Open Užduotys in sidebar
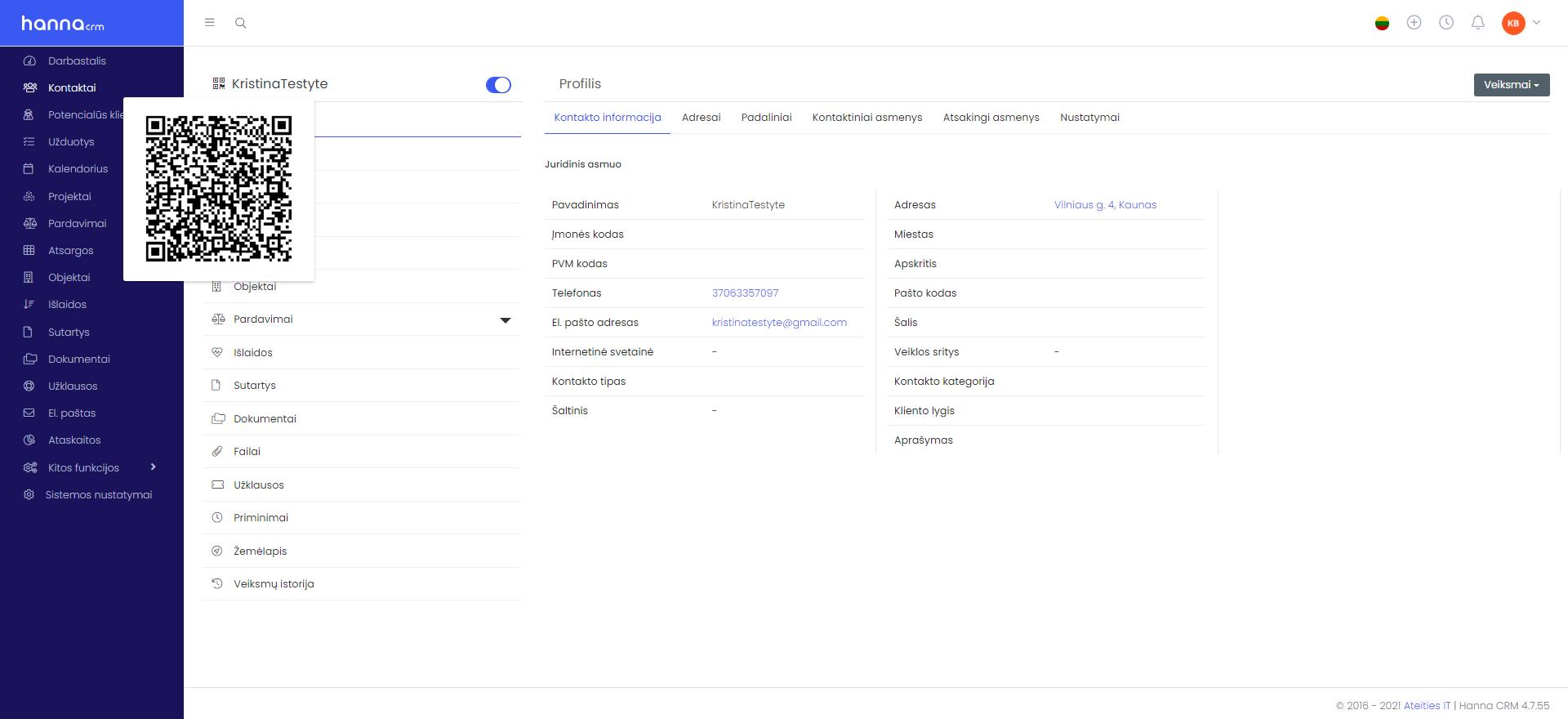The width and height of the screenshot is (1568, 719). click(71, 141)
